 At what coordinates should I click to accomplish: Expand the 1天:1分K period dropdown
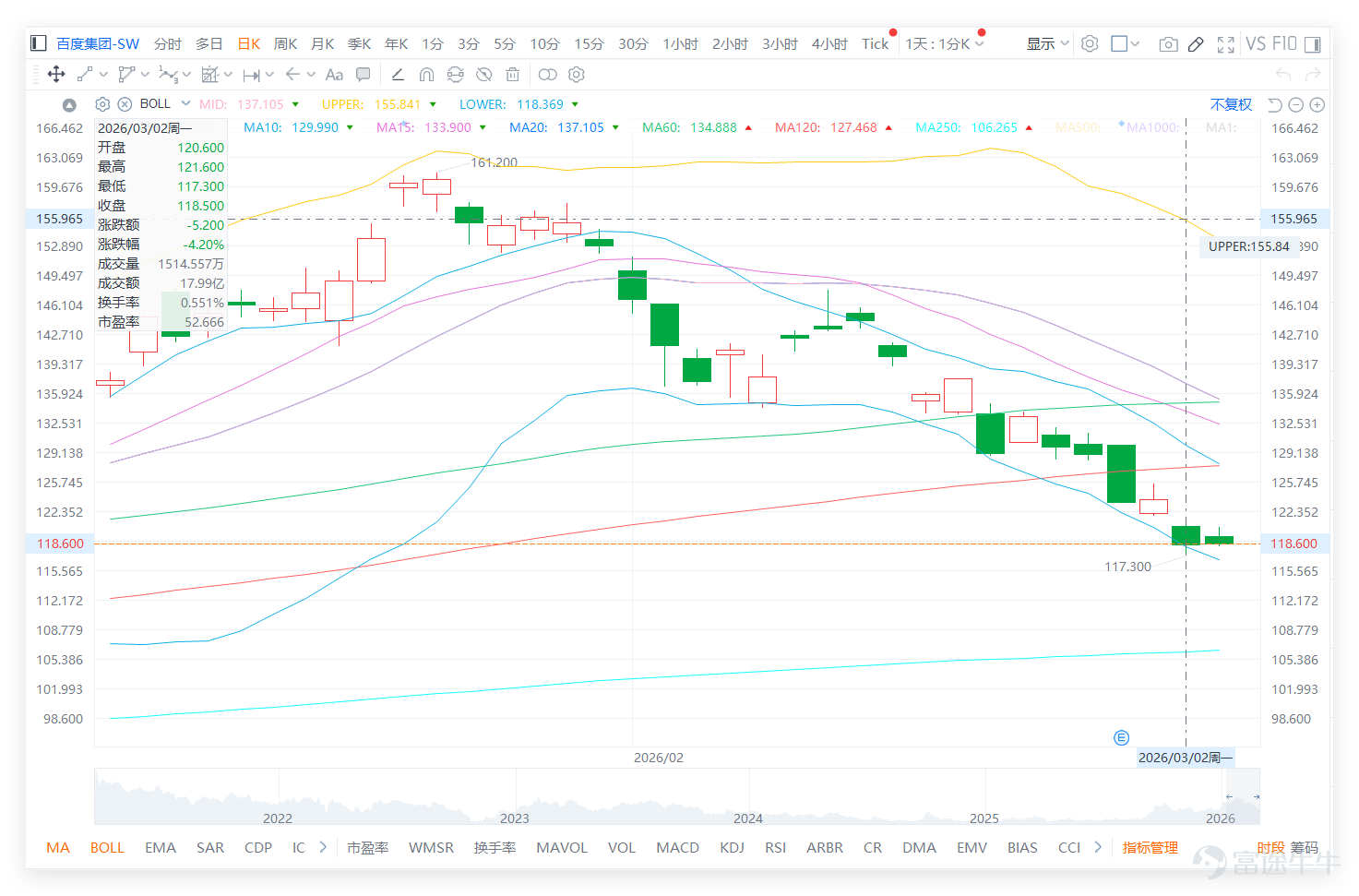tap(979, 43)
